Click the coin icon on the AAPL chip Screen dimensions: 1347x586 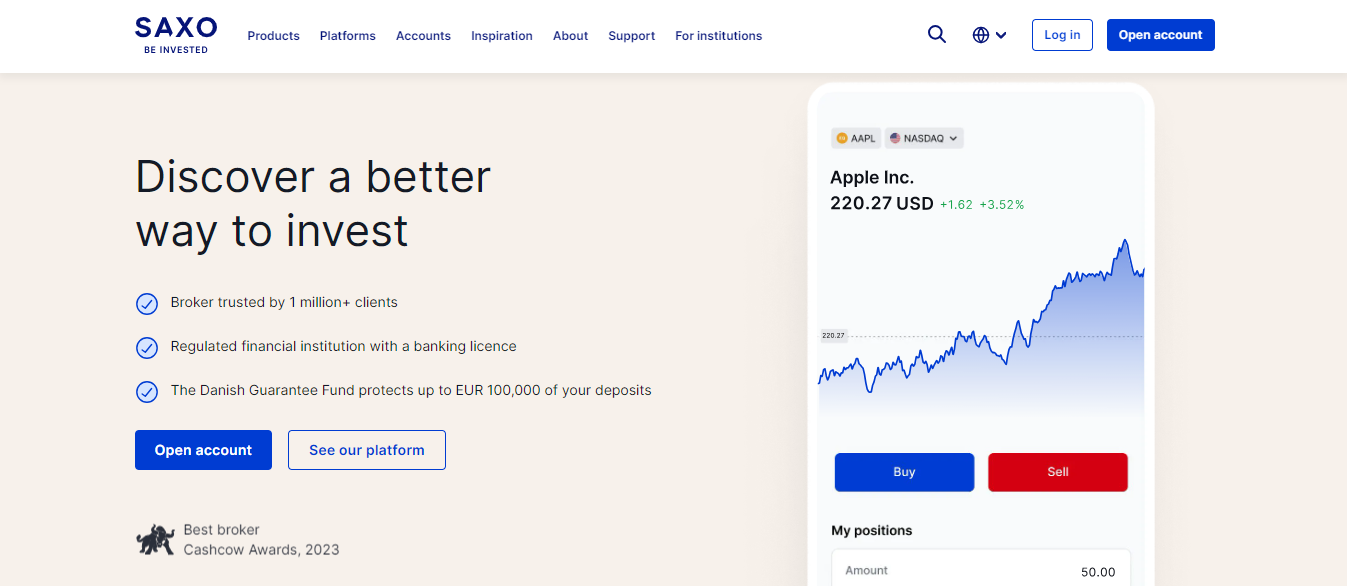(x=842, y=138)
